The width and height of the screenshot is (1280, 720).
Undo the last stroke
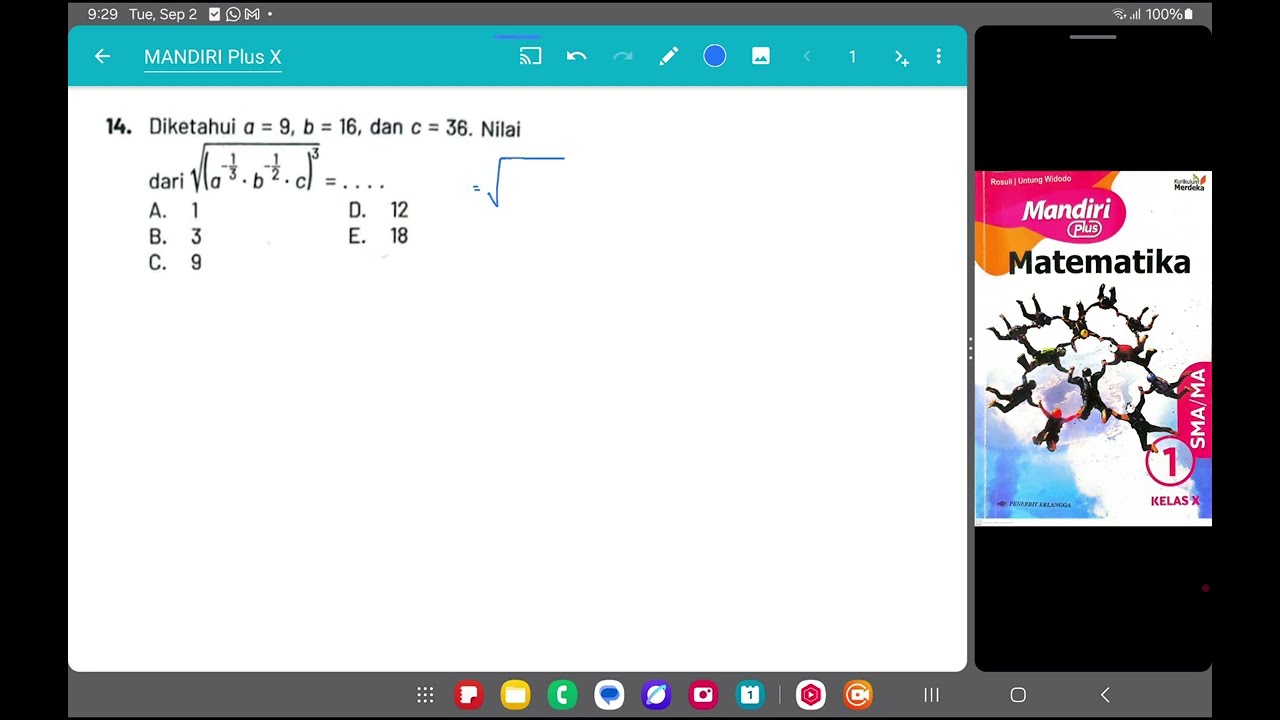(576, 57)
